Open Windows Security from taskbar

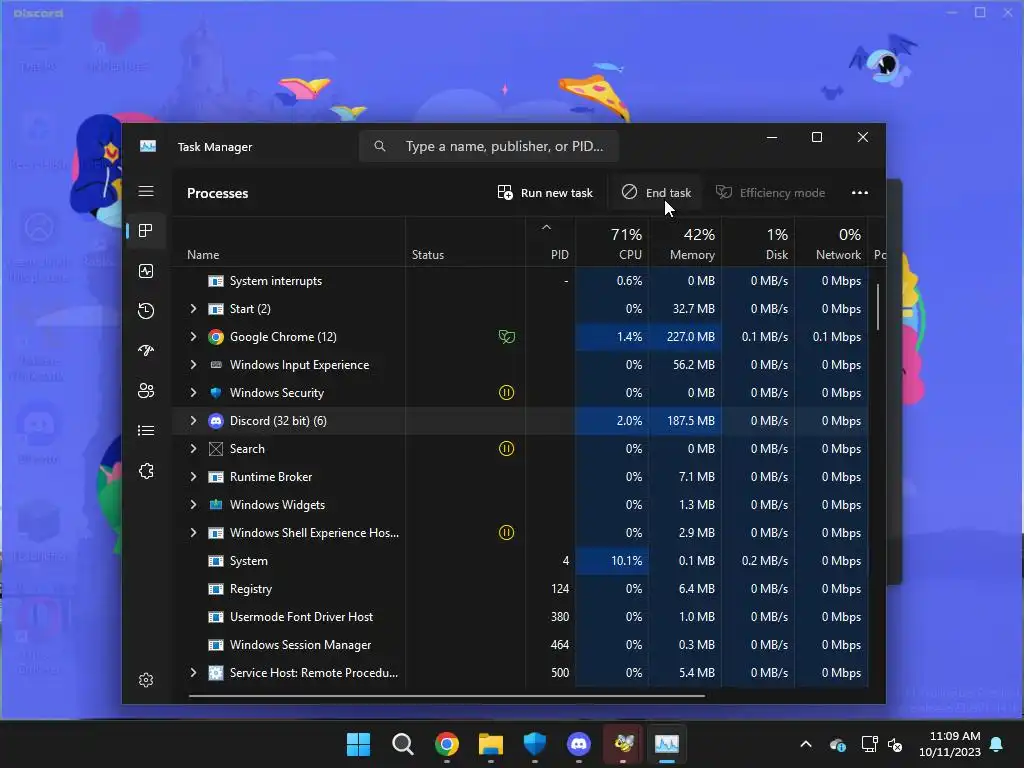tap(534, 744)
